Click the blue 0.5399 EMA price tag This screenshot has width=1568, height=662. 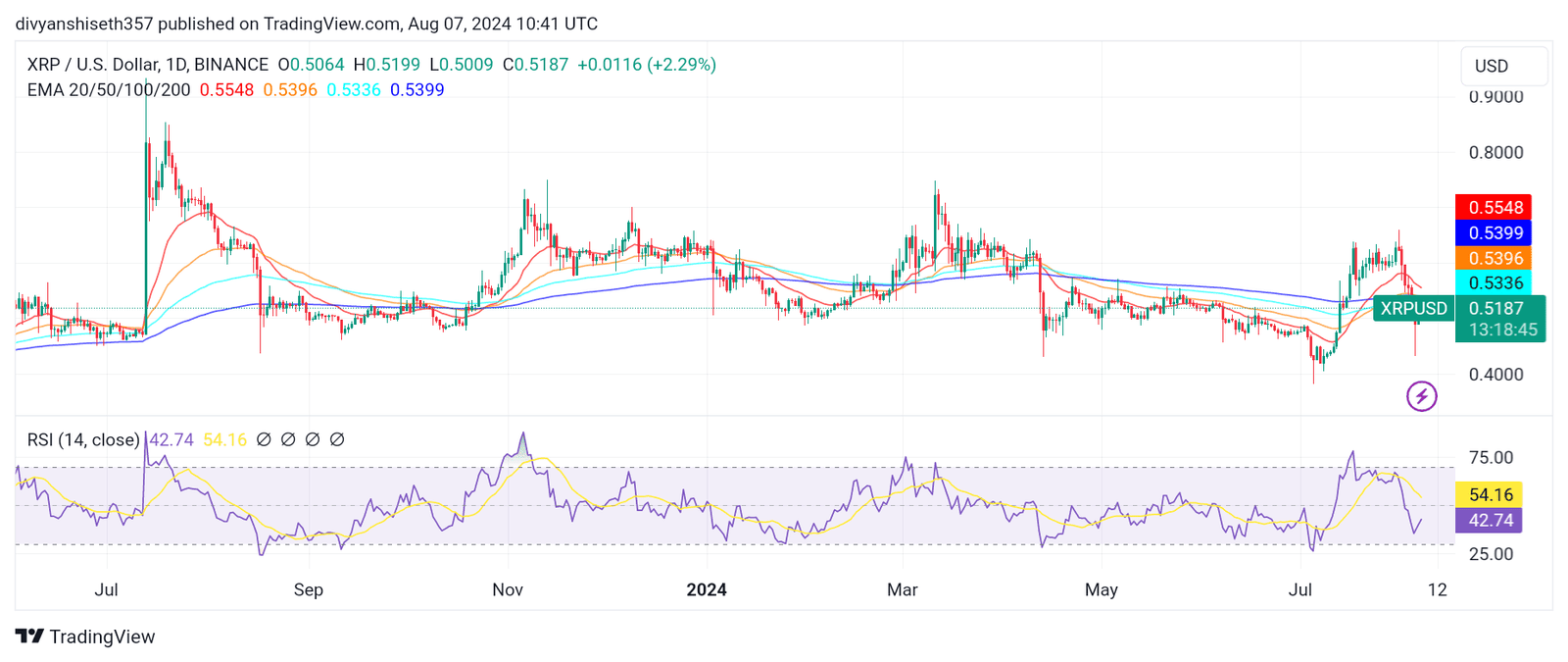pyautogui.click(x=1494, y=233)
